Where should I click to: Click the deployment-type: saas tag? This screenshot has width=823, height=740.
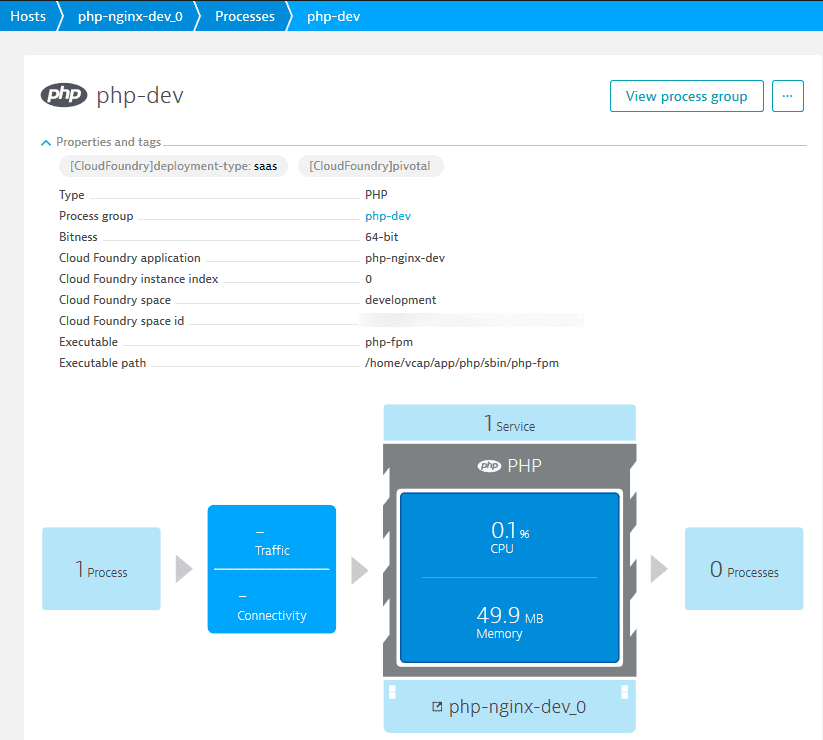point(173,166)
